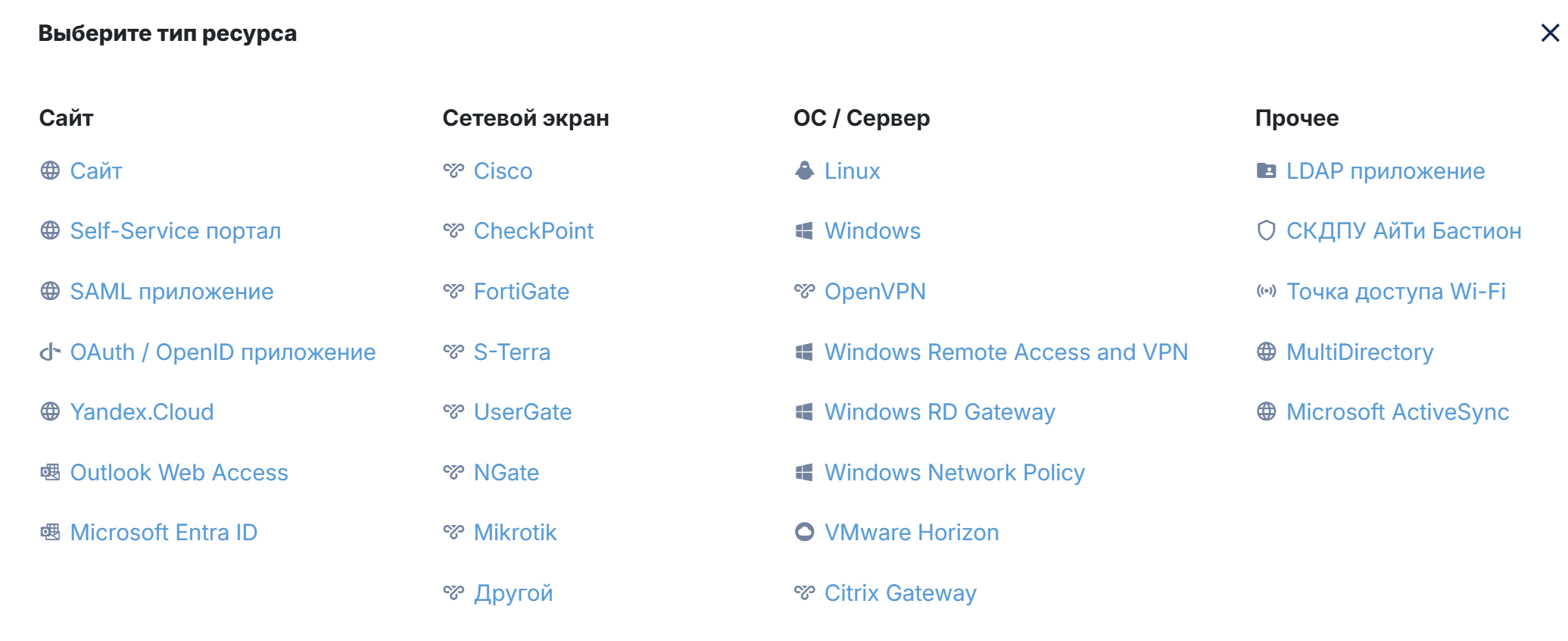Image resolution: width=1568 pixels, height=641 pixels.
Task: Select Другой firewall type
Action: click(513, 593)
